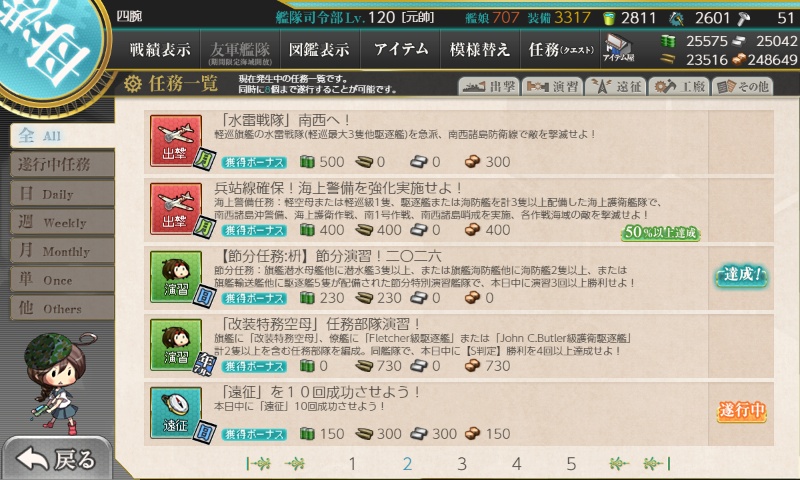Go to first page arrow icon
This screenshot has height=480, width=800.
(x=259, y=463)
